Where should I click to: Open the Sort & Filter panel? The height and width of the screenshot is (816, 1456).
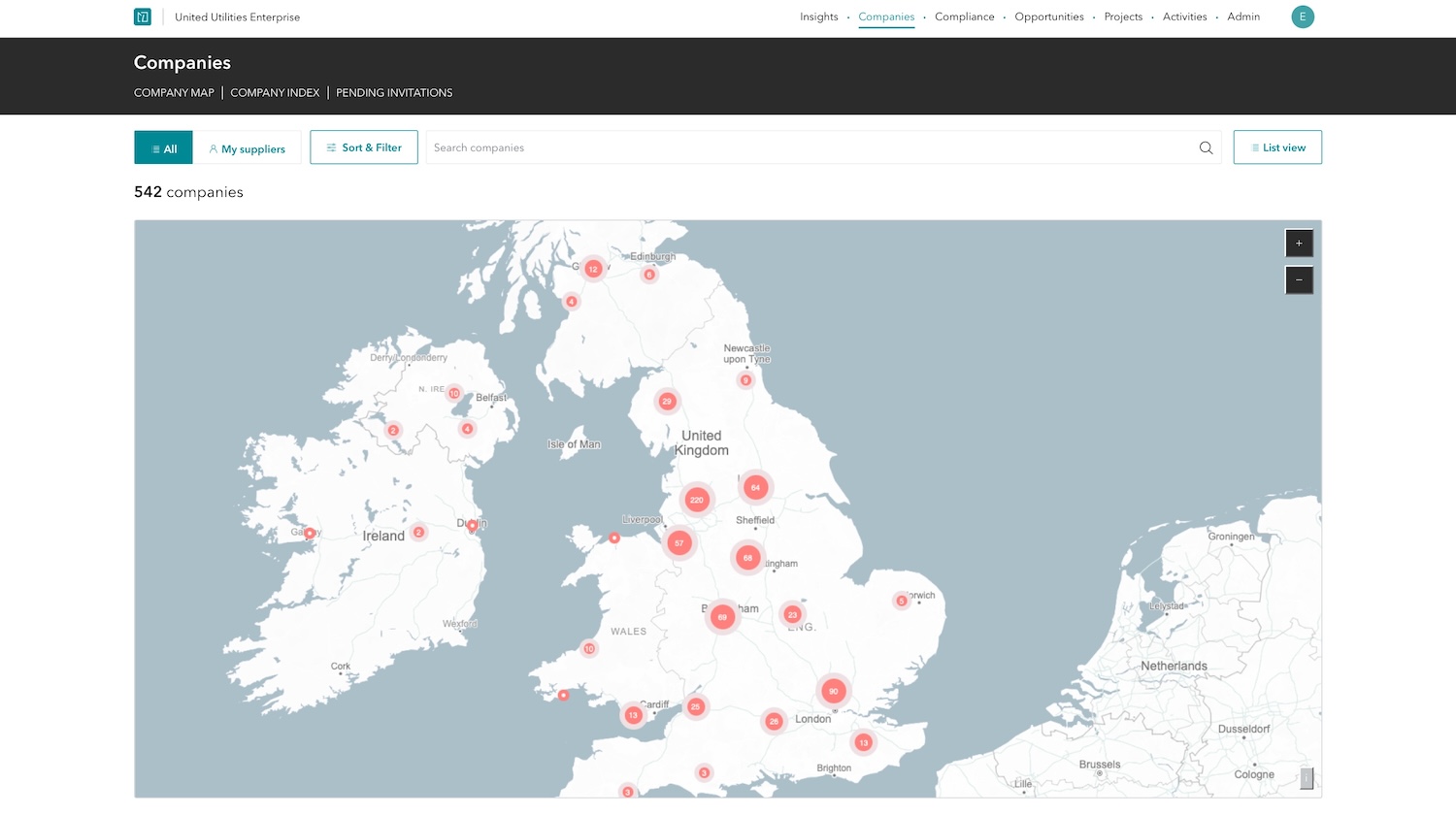coord(363,147)
